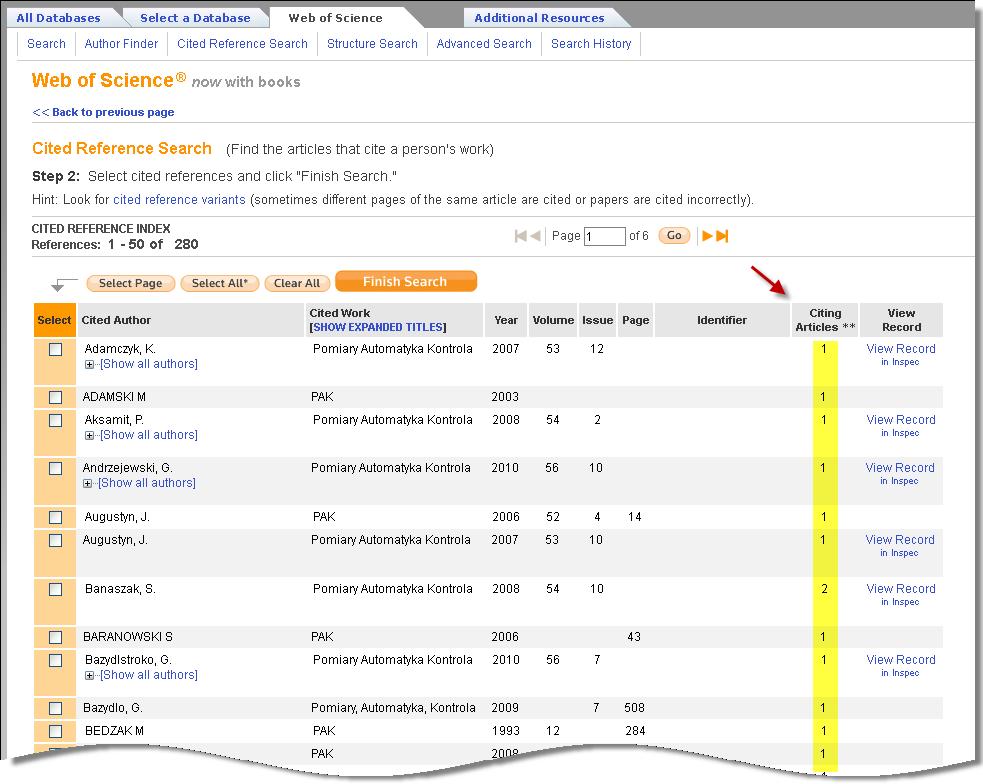The width and height of the screenshot is (983, 784).
Task: Go to next page arrow icon
Action: [707, 236]
